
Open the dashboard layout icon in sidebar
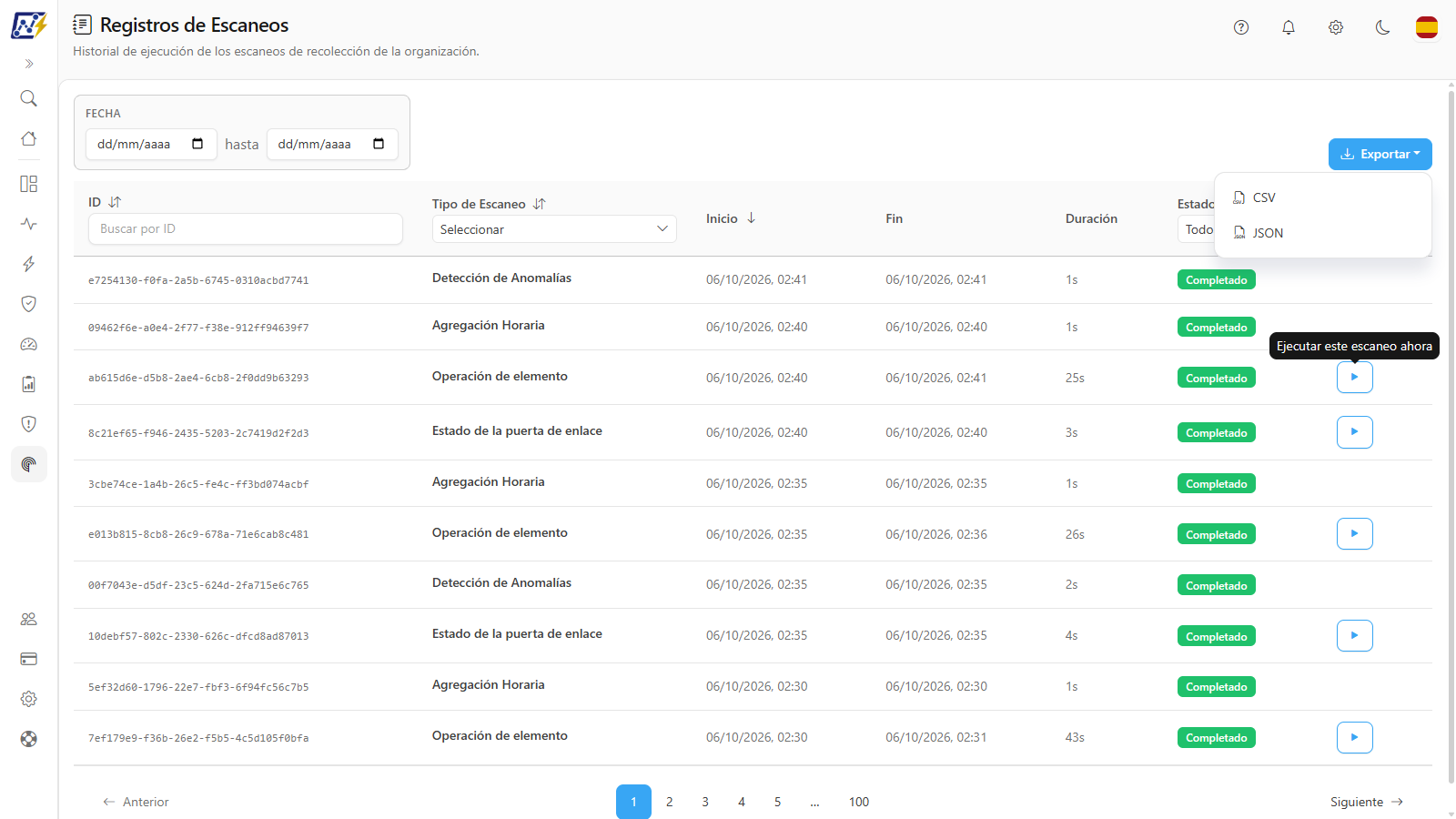tap(29, 184)
